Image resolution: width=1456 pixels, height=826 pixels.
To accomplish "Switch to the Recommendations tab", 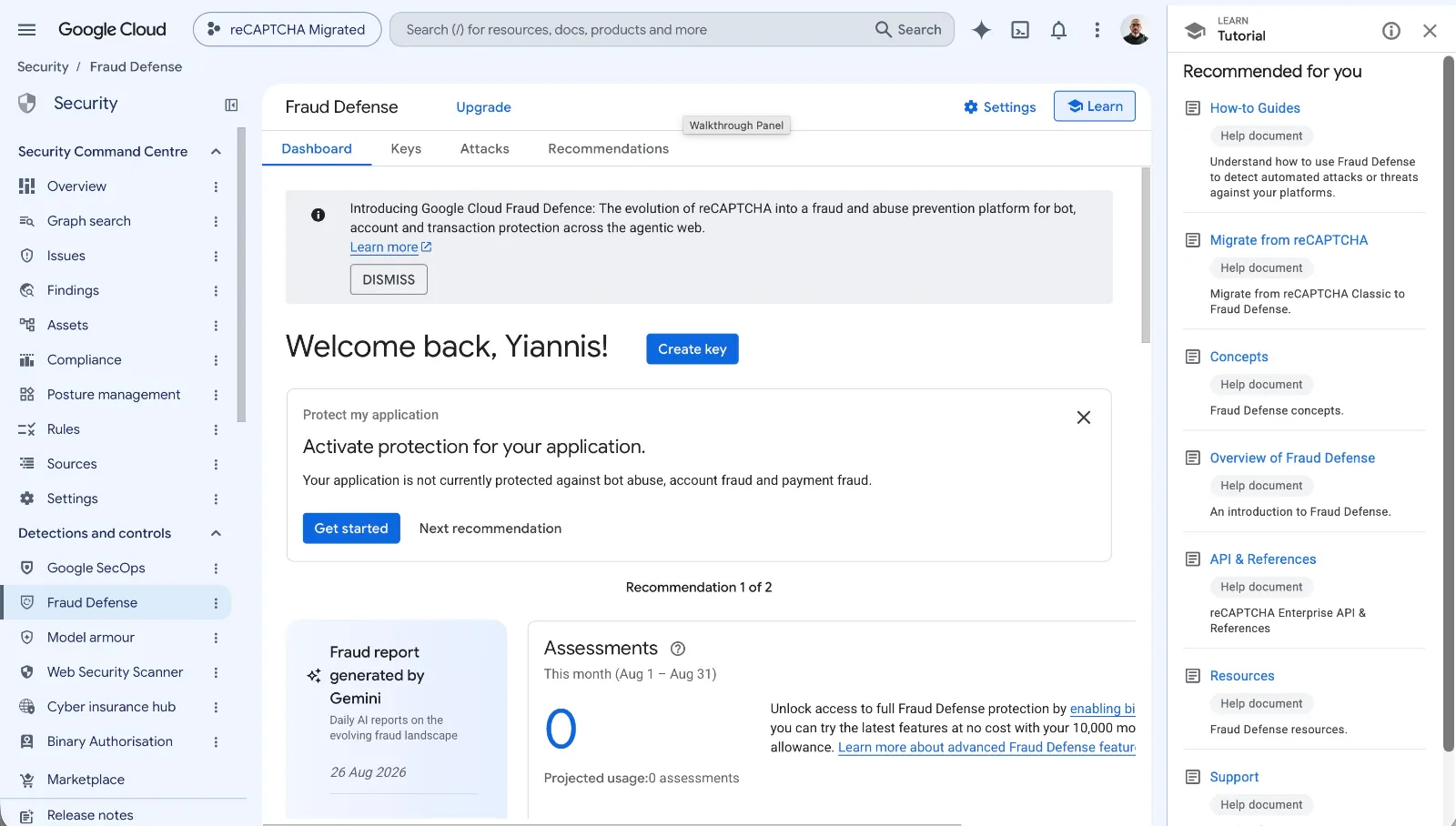I will pyautogui.click(x=608, y=148).
